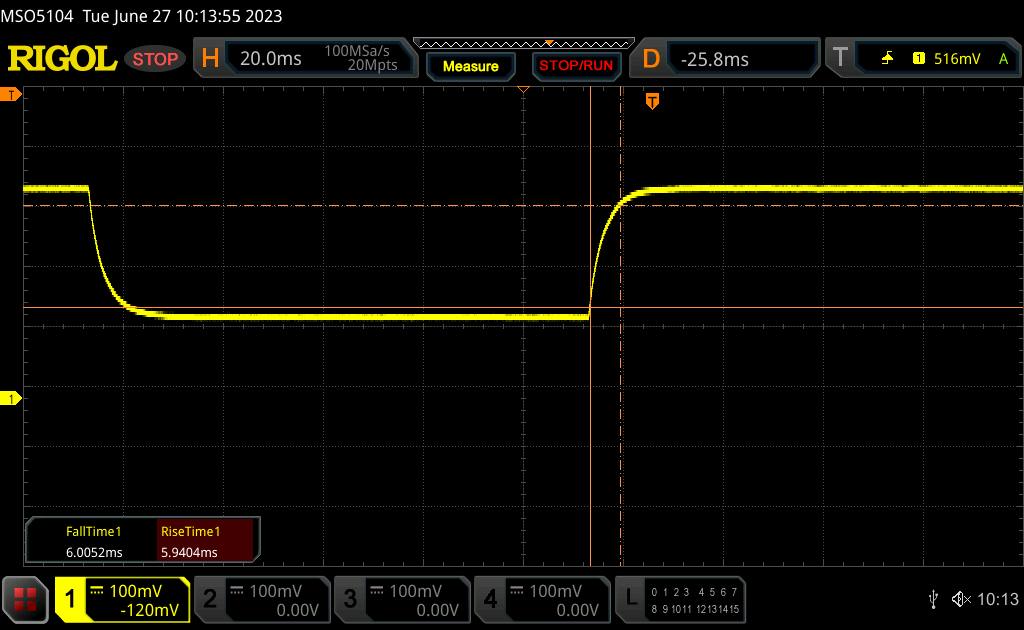
Task: Select the highlighted RiseTime1 measurement result
Action: pyautogui.click(x=208, y=542)
